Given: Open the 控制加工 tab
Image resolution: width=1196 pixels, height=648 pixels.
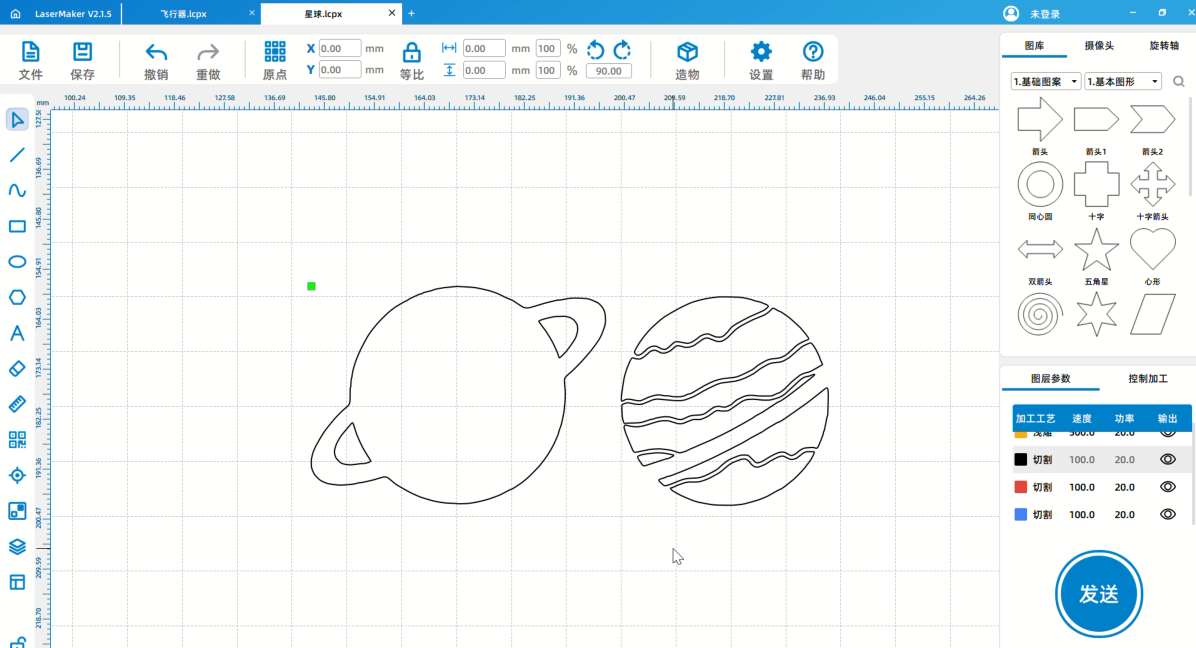Looking at the screenshot, I should click(x=1147, y=379).
